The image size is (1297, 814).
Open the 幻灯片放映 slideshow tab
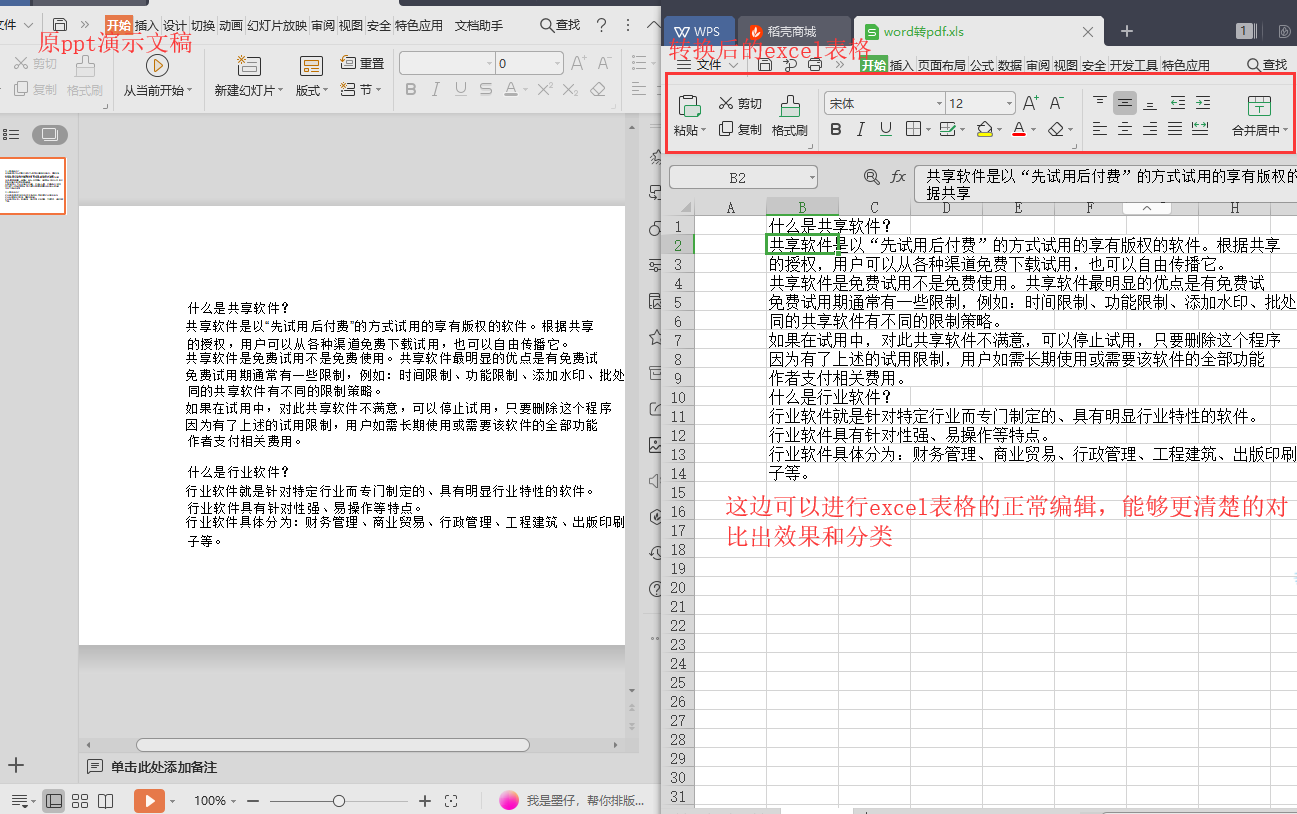tap(277, 26)
